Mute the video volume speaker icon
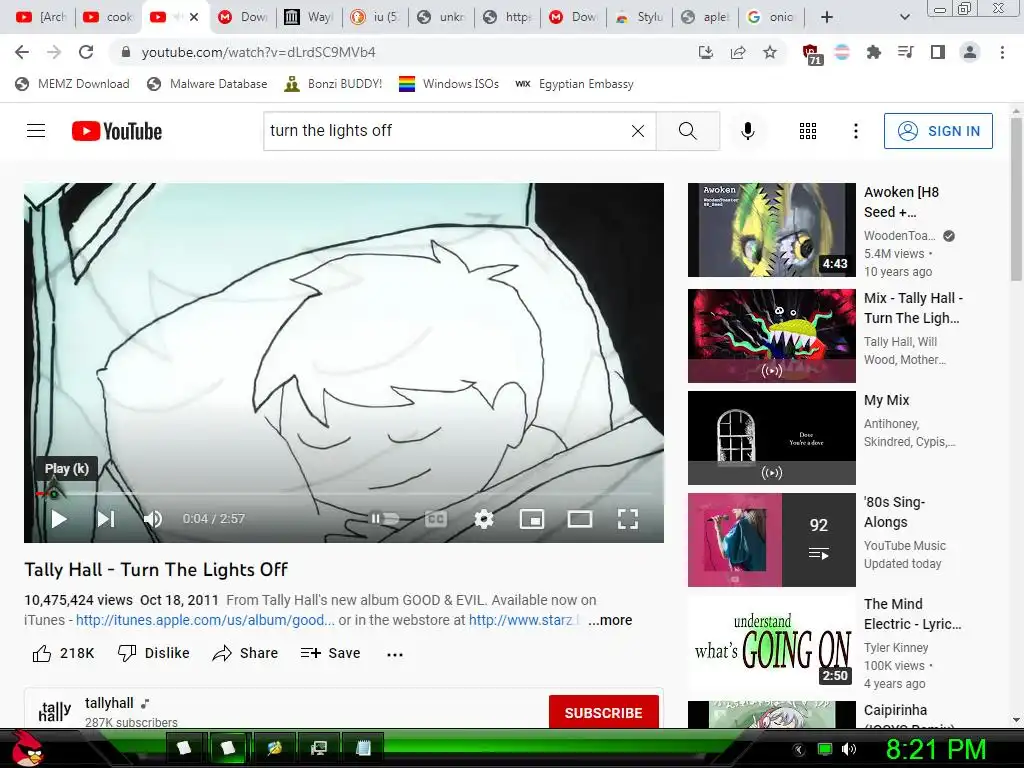Screen dimensions: 1024x768 pos(153,519)
